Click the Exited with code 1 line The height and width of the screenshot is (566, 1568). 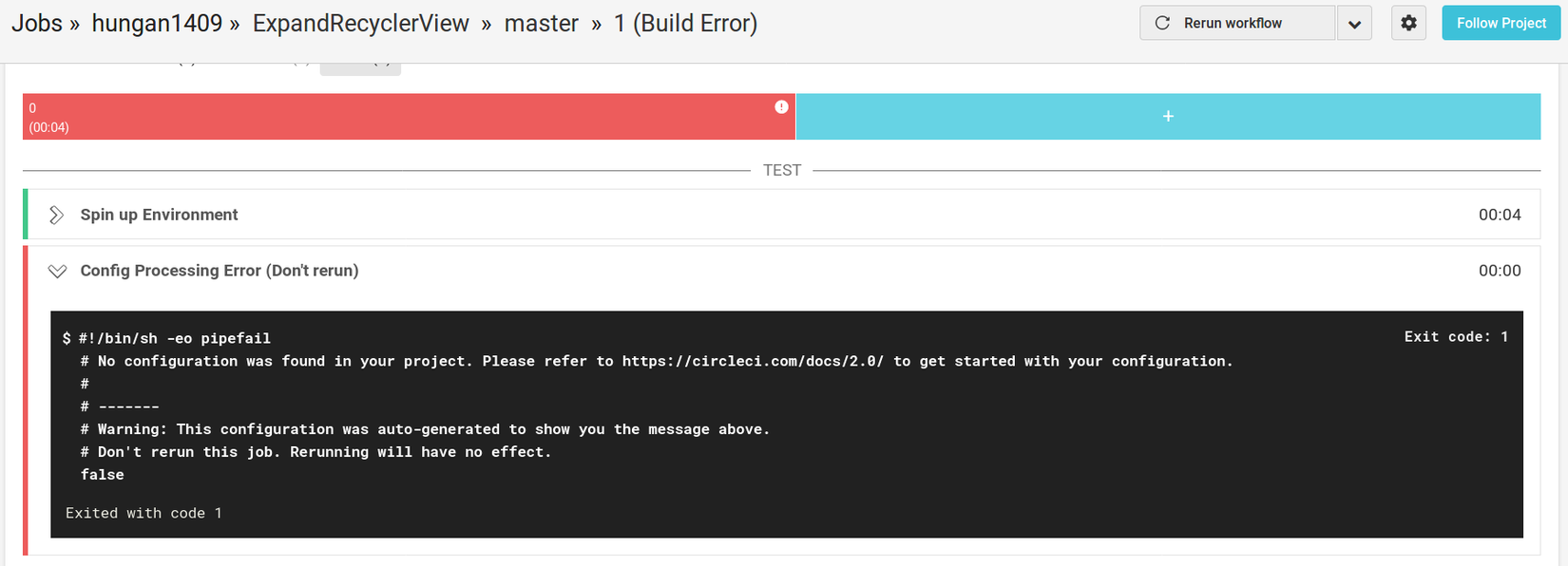click(143, 513)
